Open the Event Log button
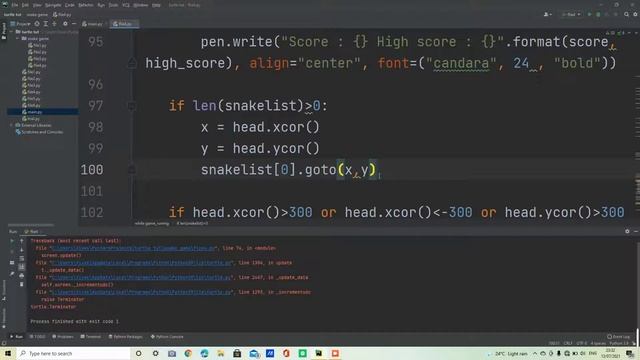The image size is (640, 360). pos(618,337)
